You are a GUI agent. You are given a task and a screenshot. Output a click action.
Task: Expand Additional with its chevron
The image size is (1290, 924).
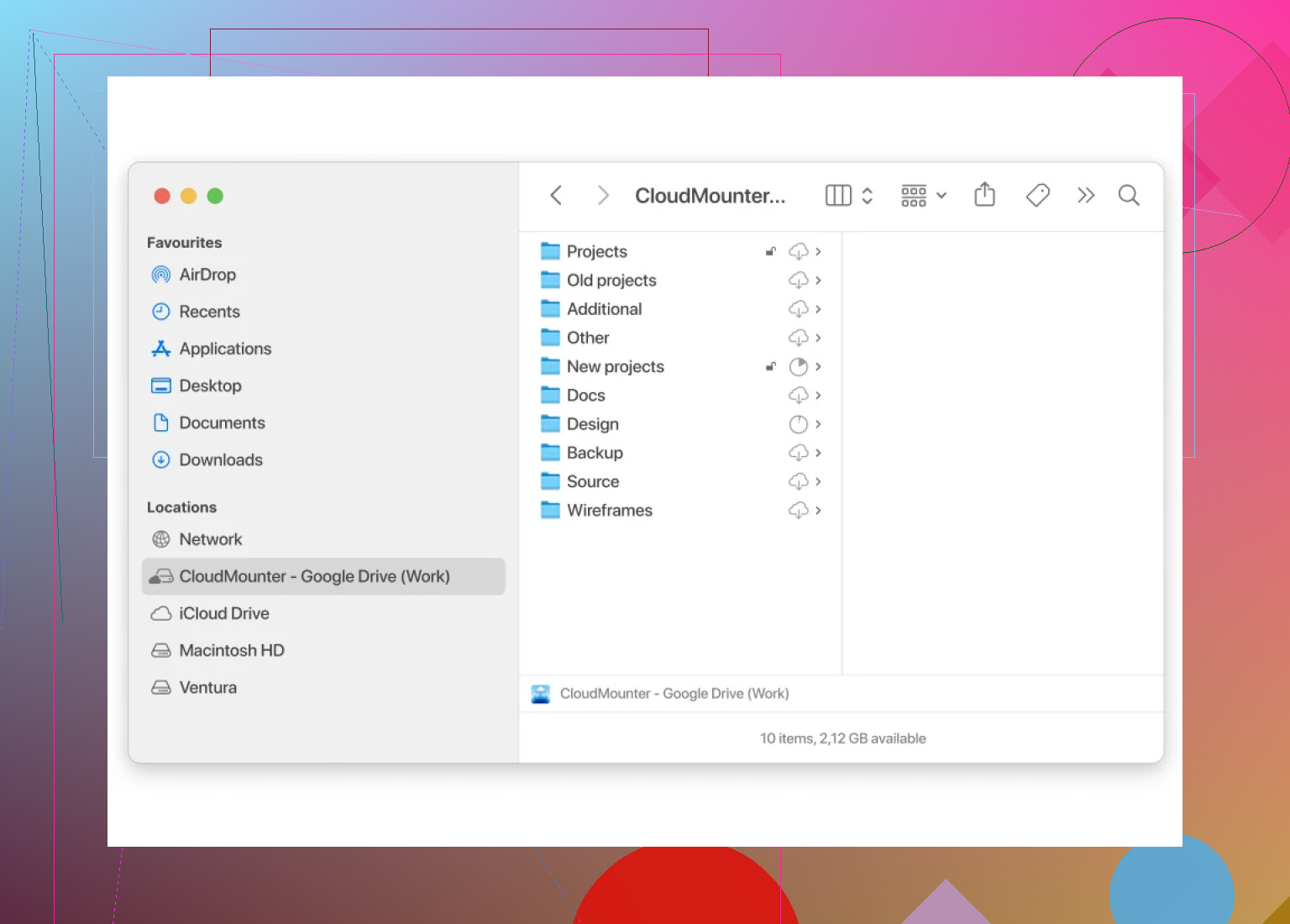pyautogui.click(x=818, y=309)
